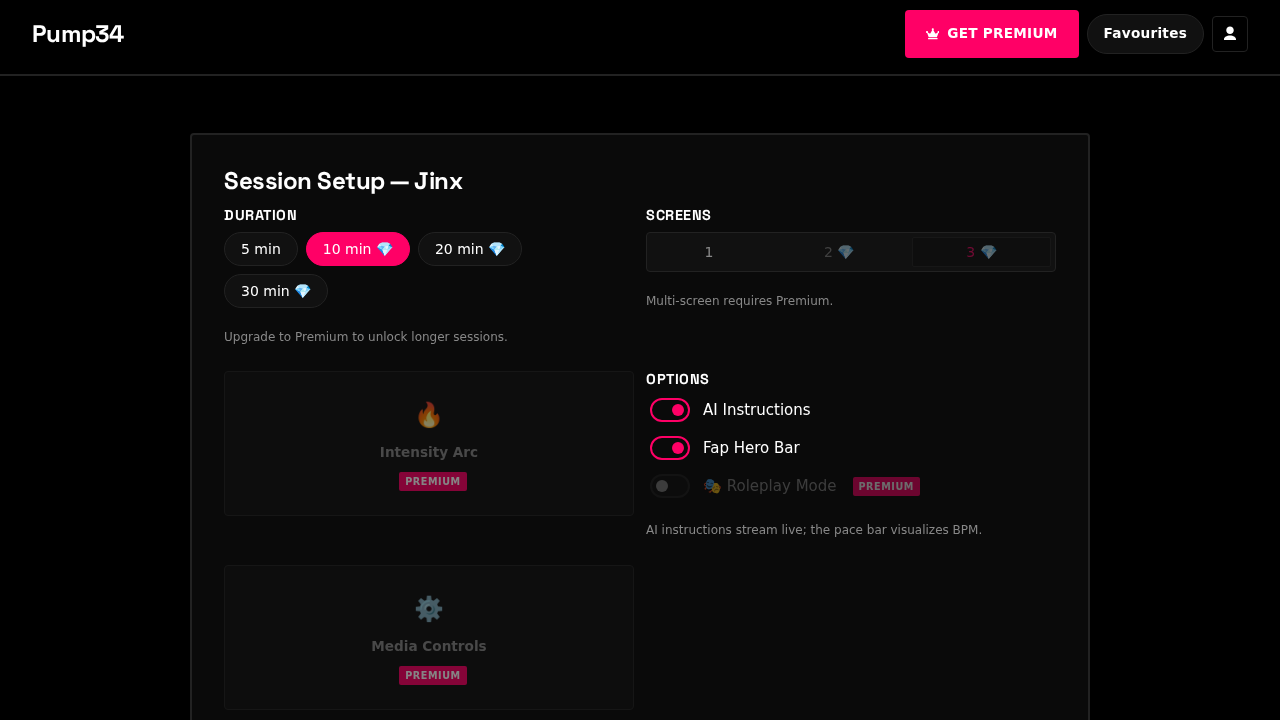
Task: Click the diamond icon on 20 min
Action: [x=497, y=249]
